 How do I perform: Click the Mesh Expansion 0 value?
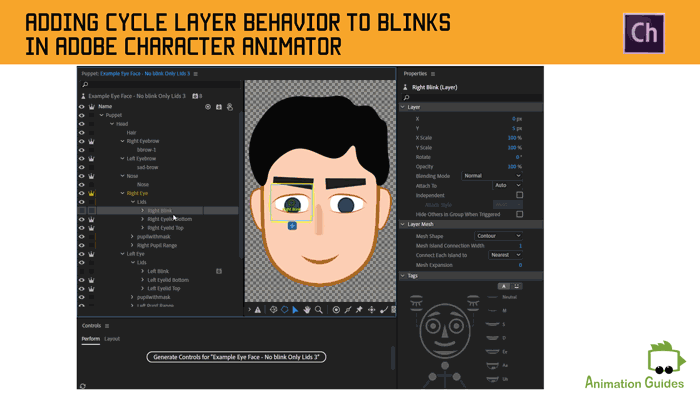point(520,265)
